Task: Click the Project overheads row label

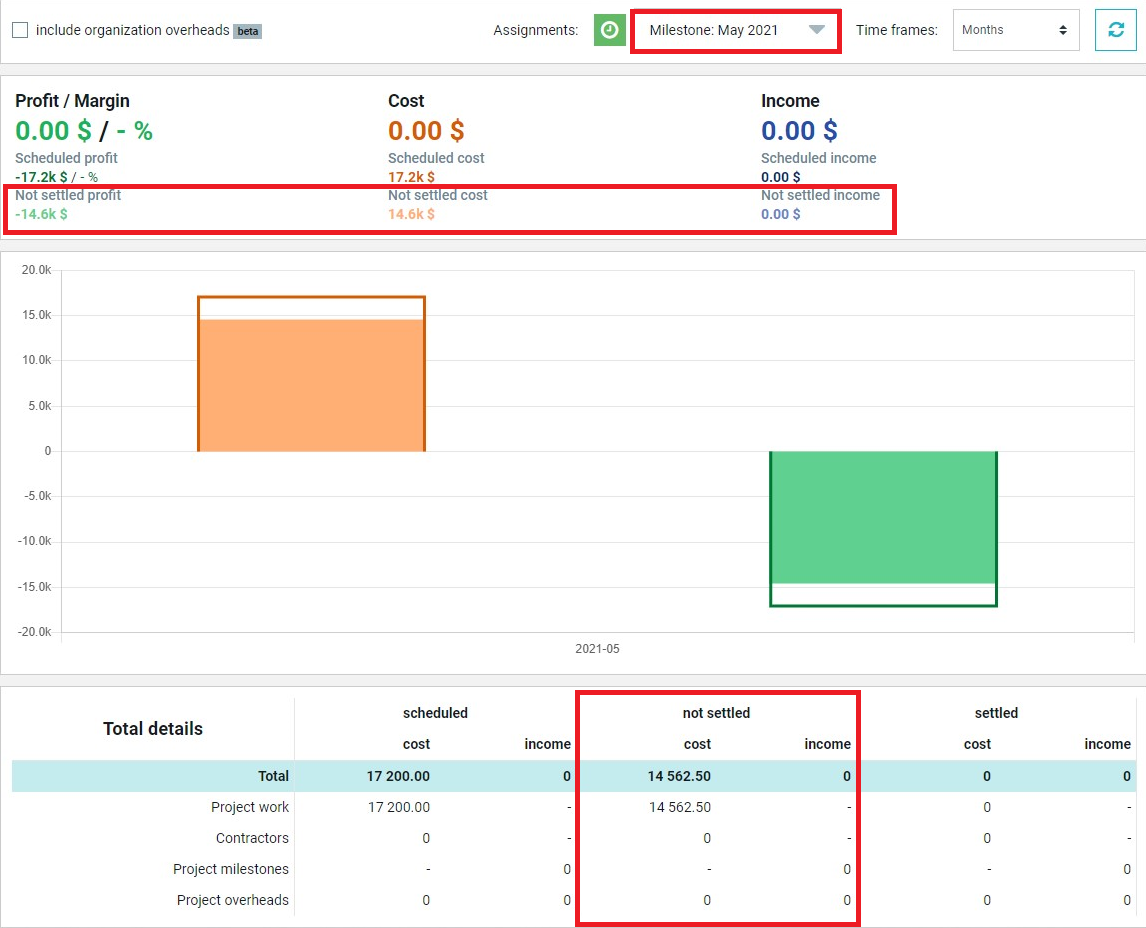Action: [x=232, y=900]
